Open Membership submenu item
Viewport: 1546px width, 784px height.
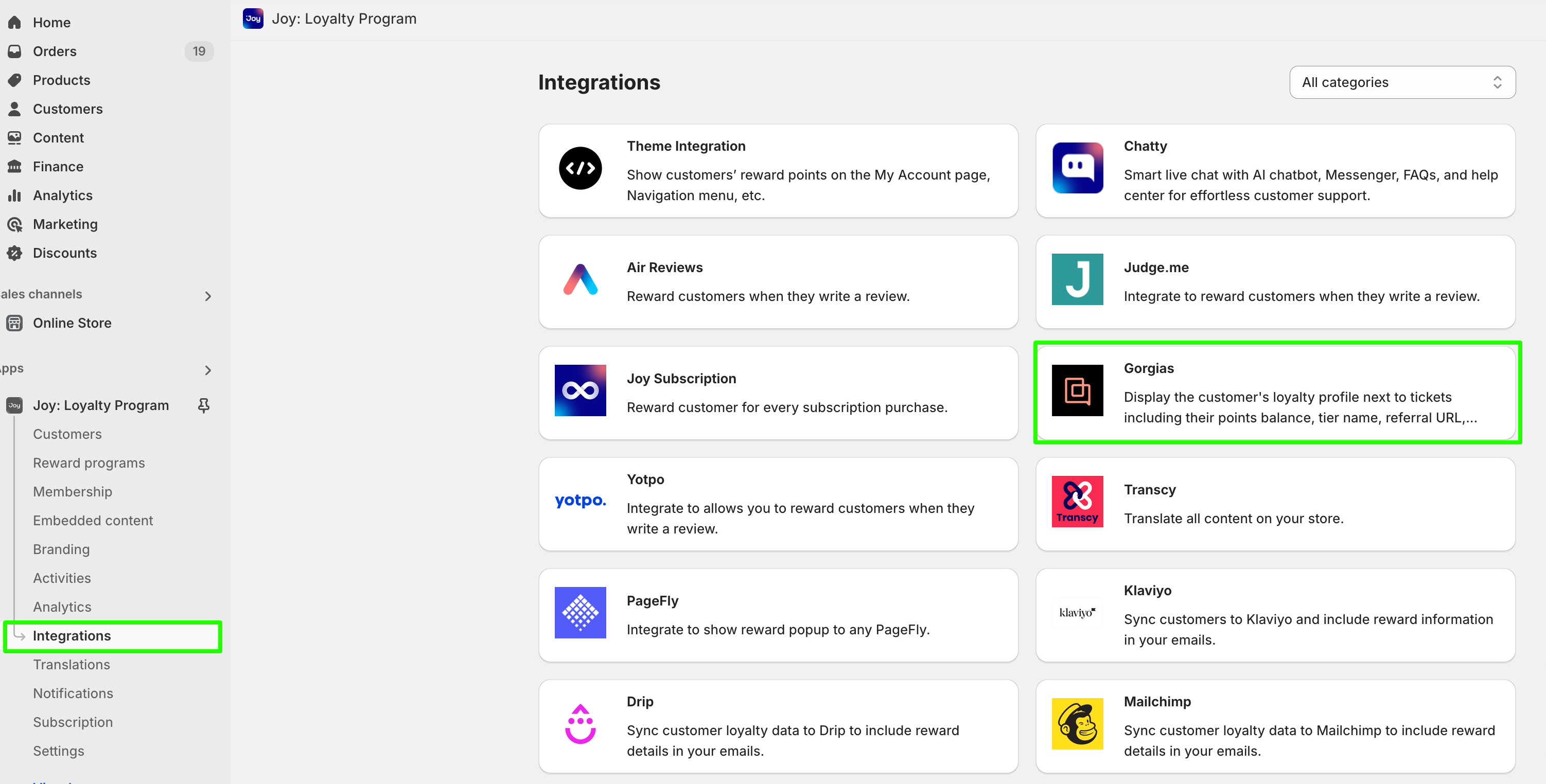click(x=73, y=491)
